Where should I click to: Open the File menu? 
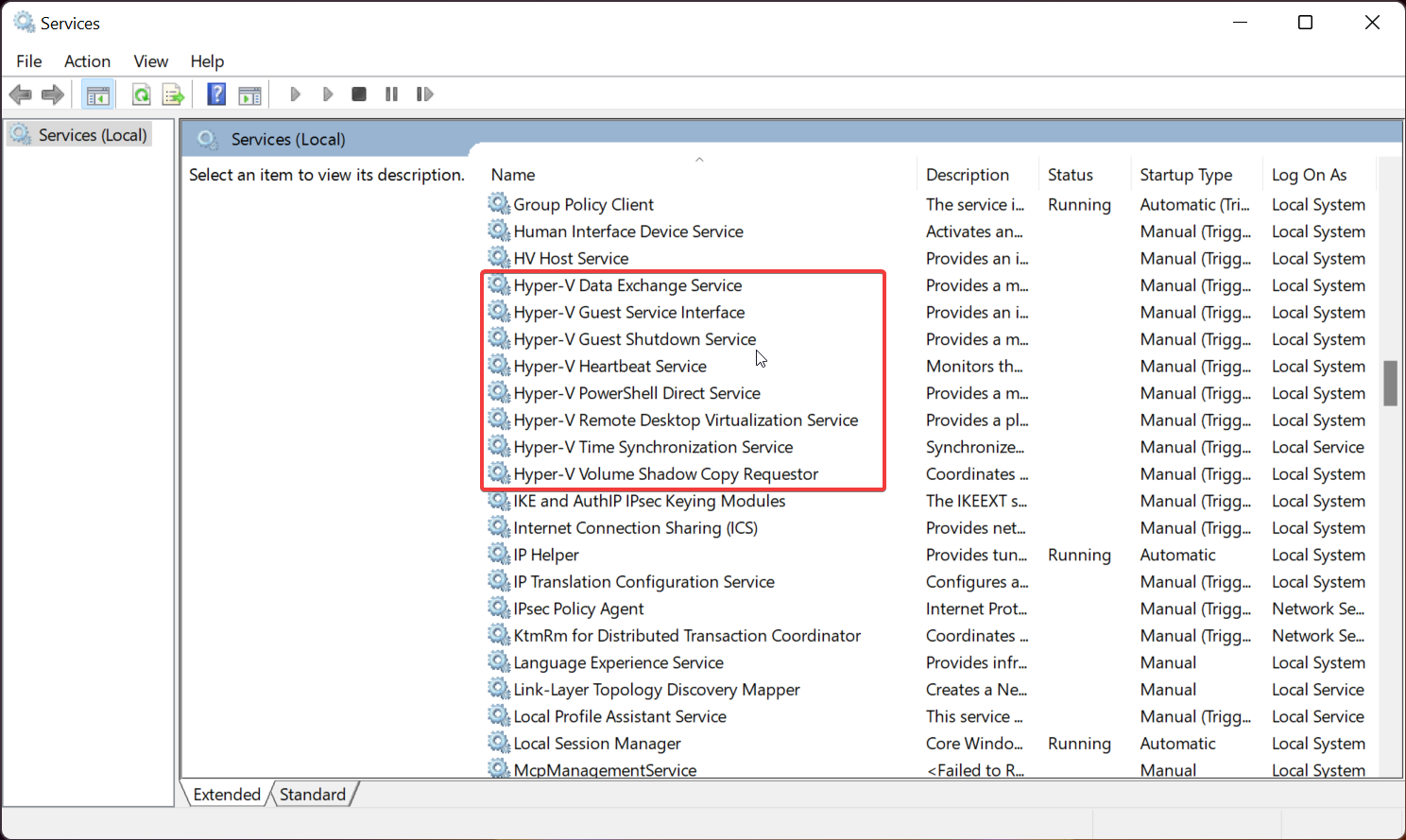point(29,61)
